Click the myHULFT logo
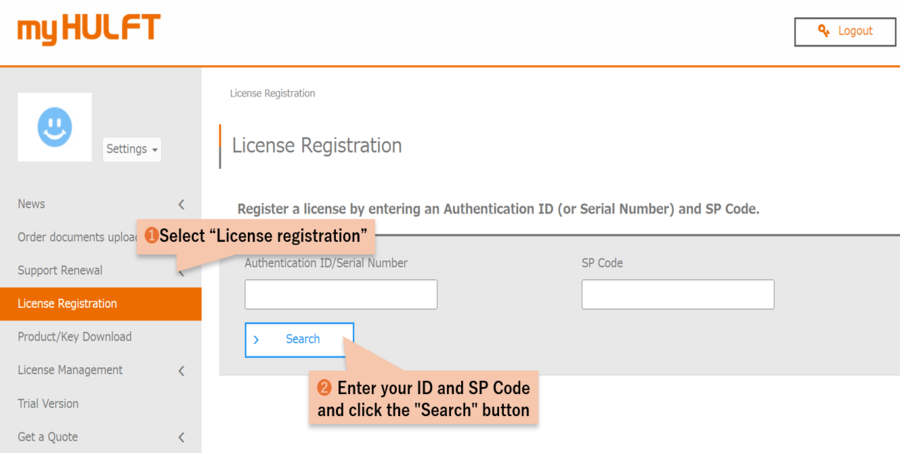The image size is (900, 453). (x=89, y=30)
